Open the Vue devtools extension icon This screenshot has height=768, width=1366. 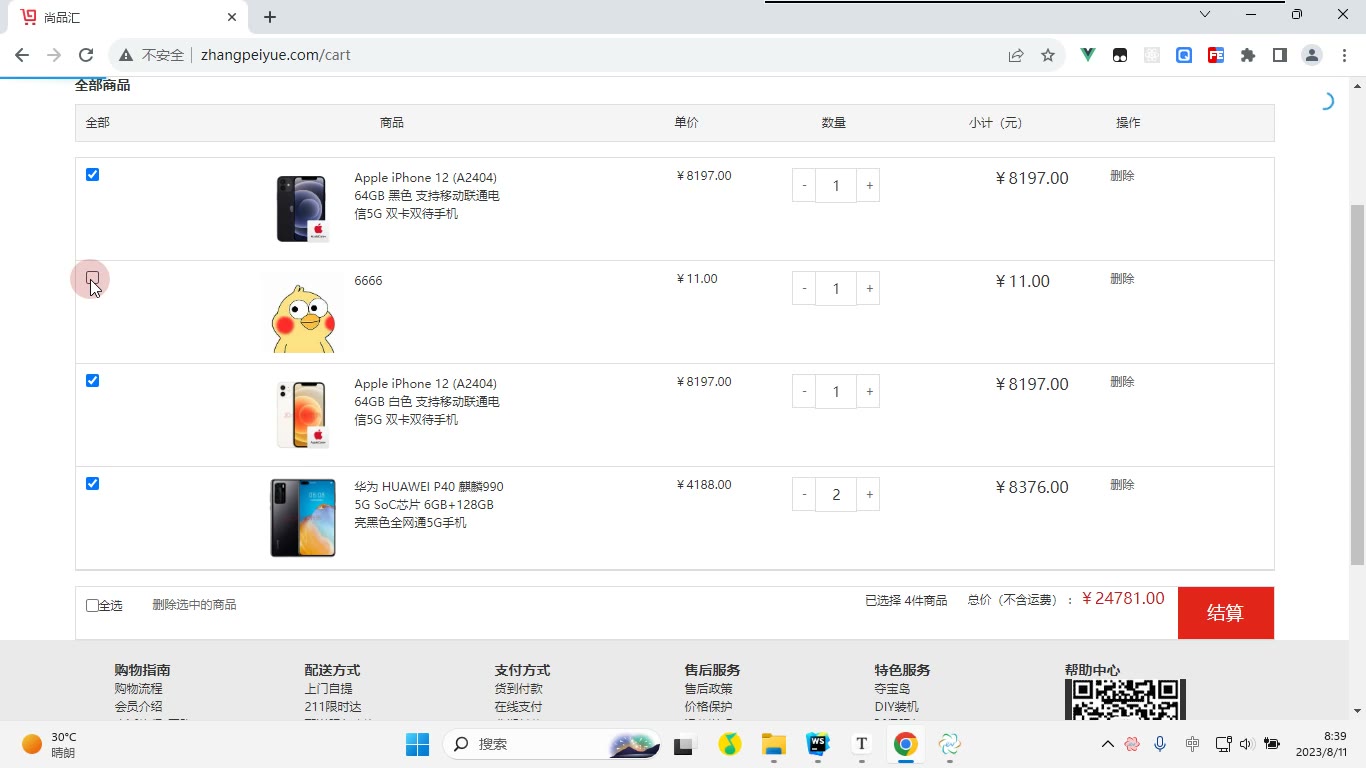click(x=1088, y=55)
